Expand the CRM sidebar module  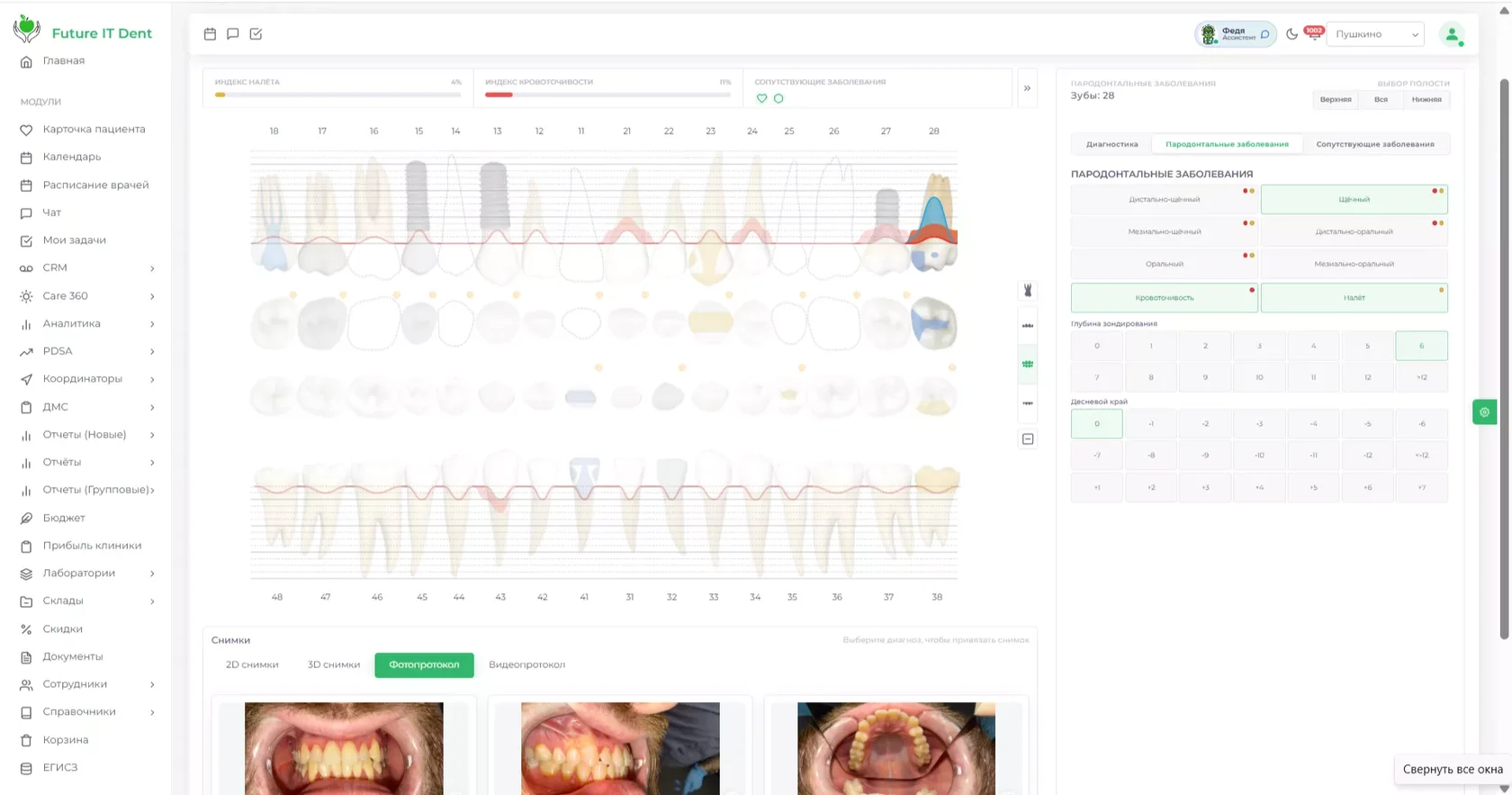tap(86, 267)
